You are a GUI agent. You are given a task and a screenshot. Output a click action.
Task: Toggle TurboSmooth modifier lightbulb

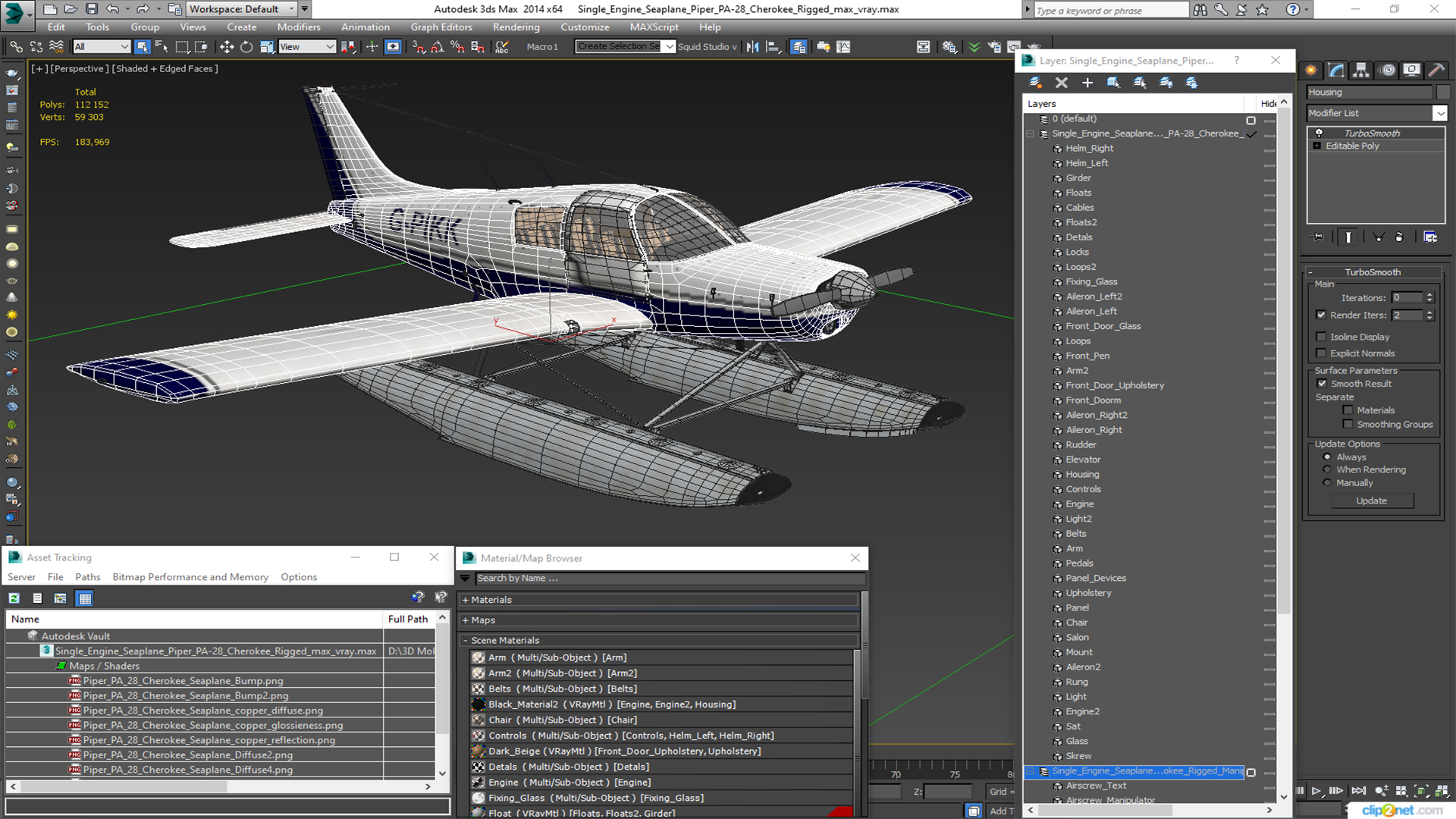1319,133
